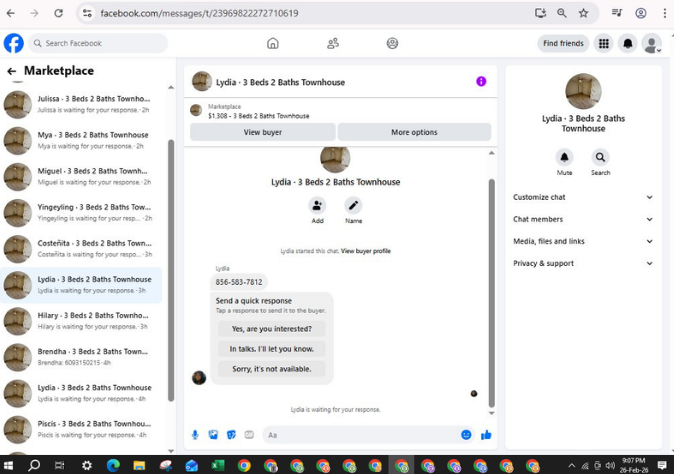Click the View buyer button
This screenshot has width=674, height=474.
263,132
